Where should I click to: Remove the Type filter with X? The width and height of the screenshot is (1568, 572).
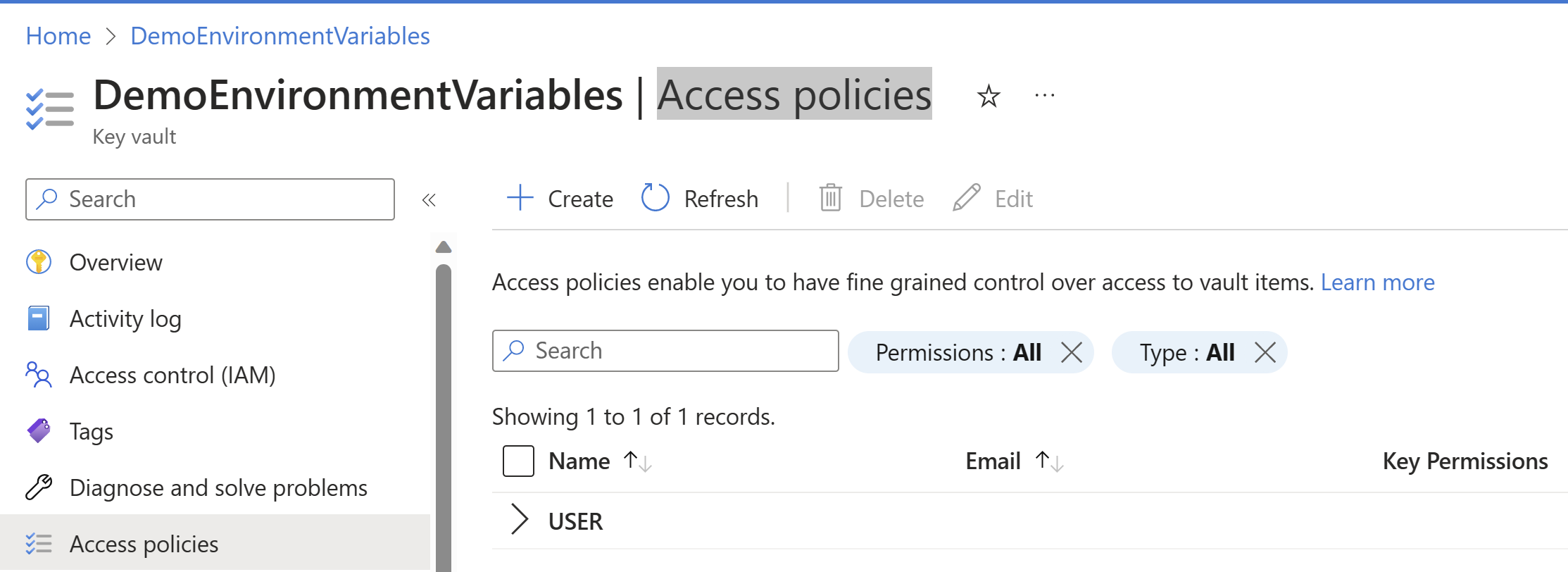[1265, 352]
